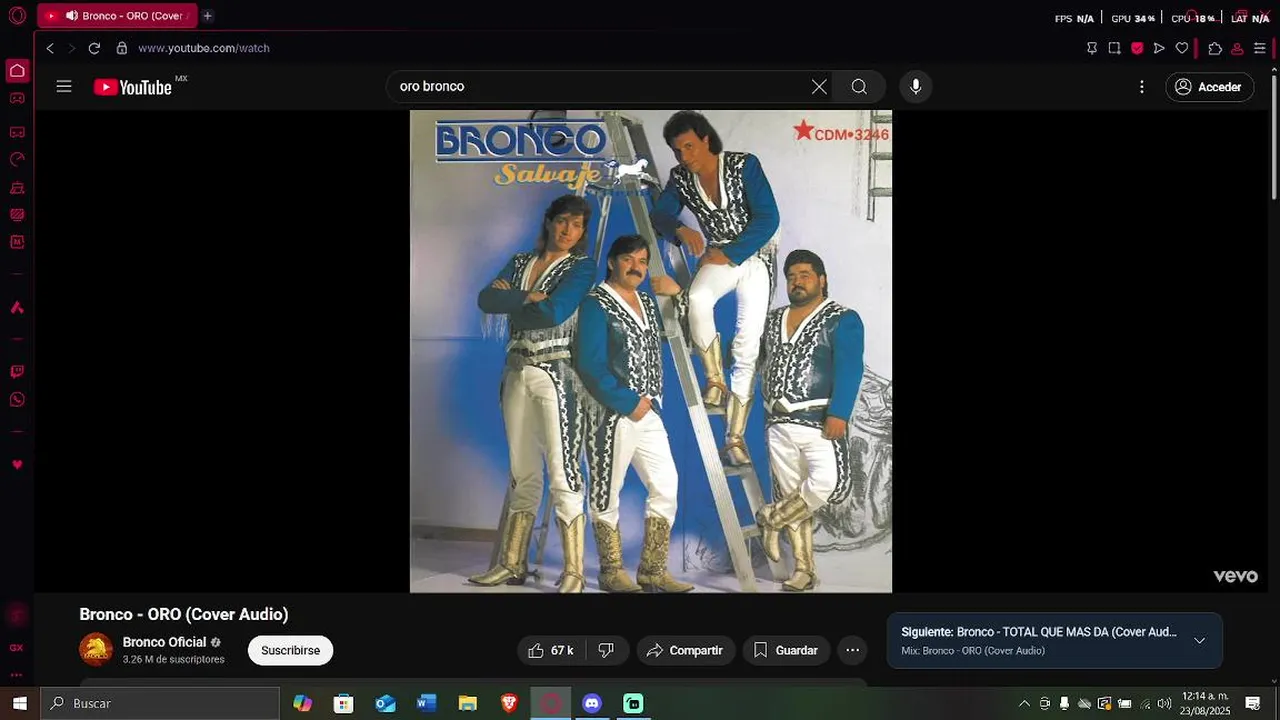This screenshot has width=1280, height=720.
Task: Open the extensions puzzle icon
Action: [1215, 48]
